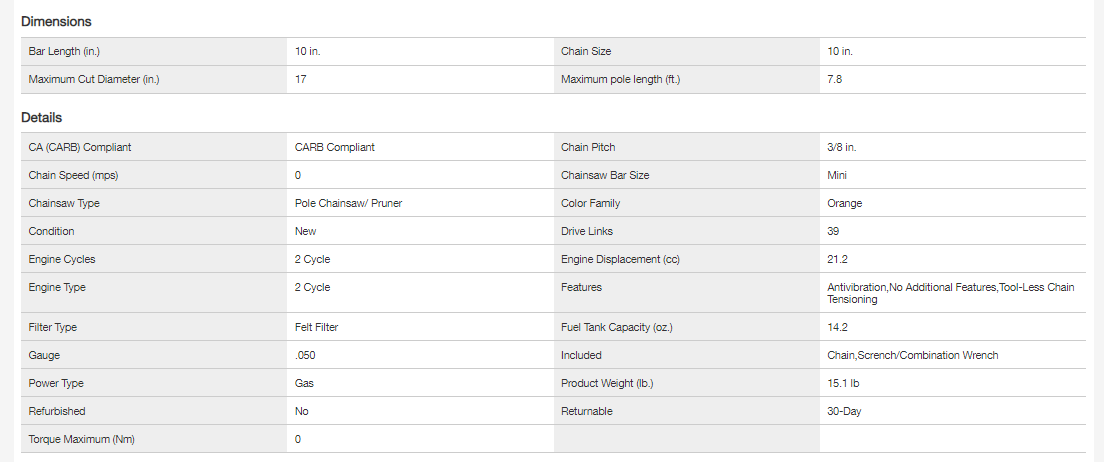The width and height of the screenshot is (1104, 462).
Task: Select Pole Chainsaw/ Pruner text
Action: pos(349,203)
